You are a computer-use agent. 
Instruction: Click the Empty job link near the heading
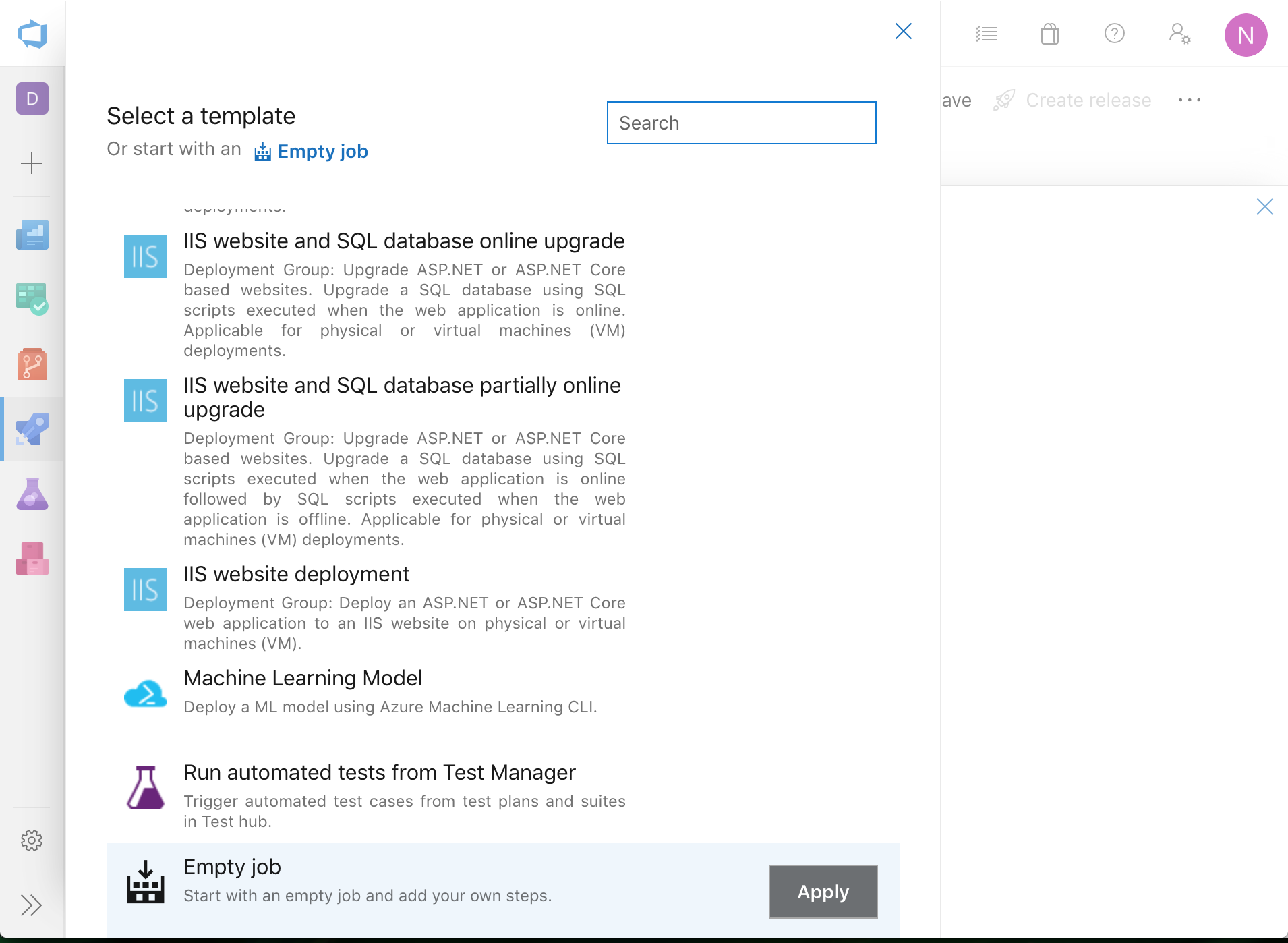point(323,151)
